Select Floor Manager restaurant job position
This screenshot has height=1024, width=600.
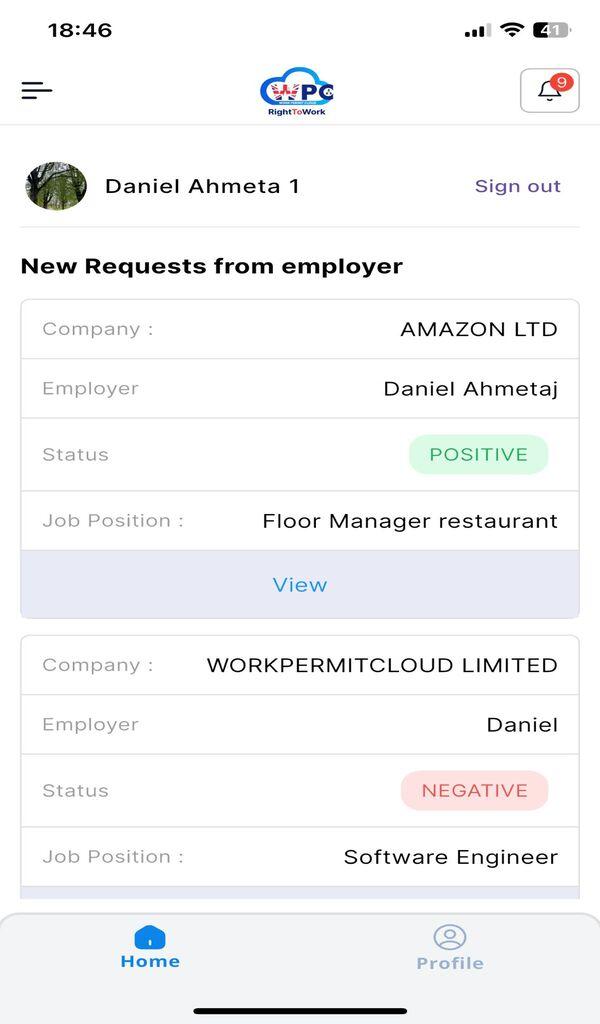[x=410, y=521]
